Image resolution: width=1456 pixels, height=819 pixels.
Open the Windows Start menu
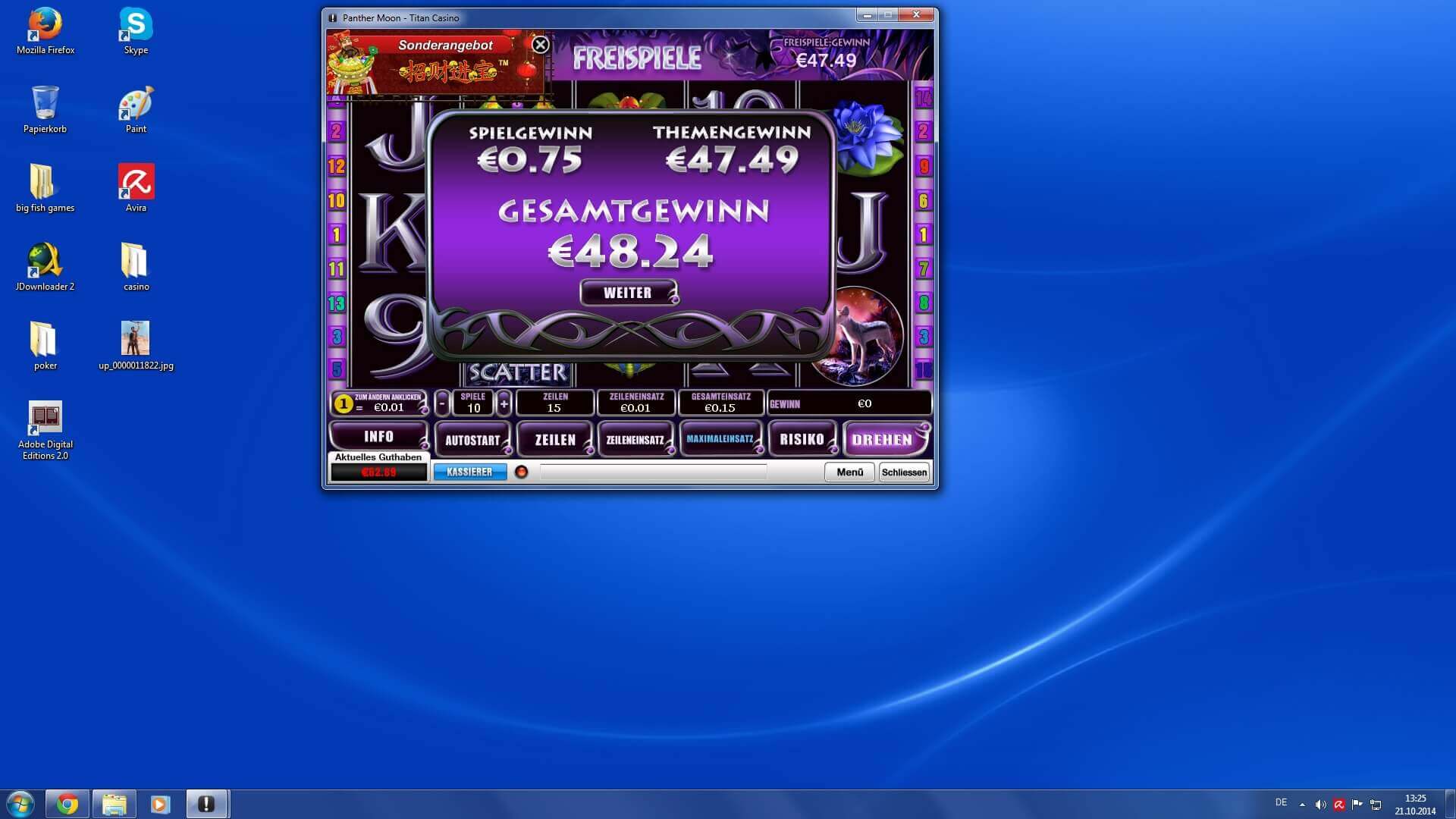click(20, 804)
